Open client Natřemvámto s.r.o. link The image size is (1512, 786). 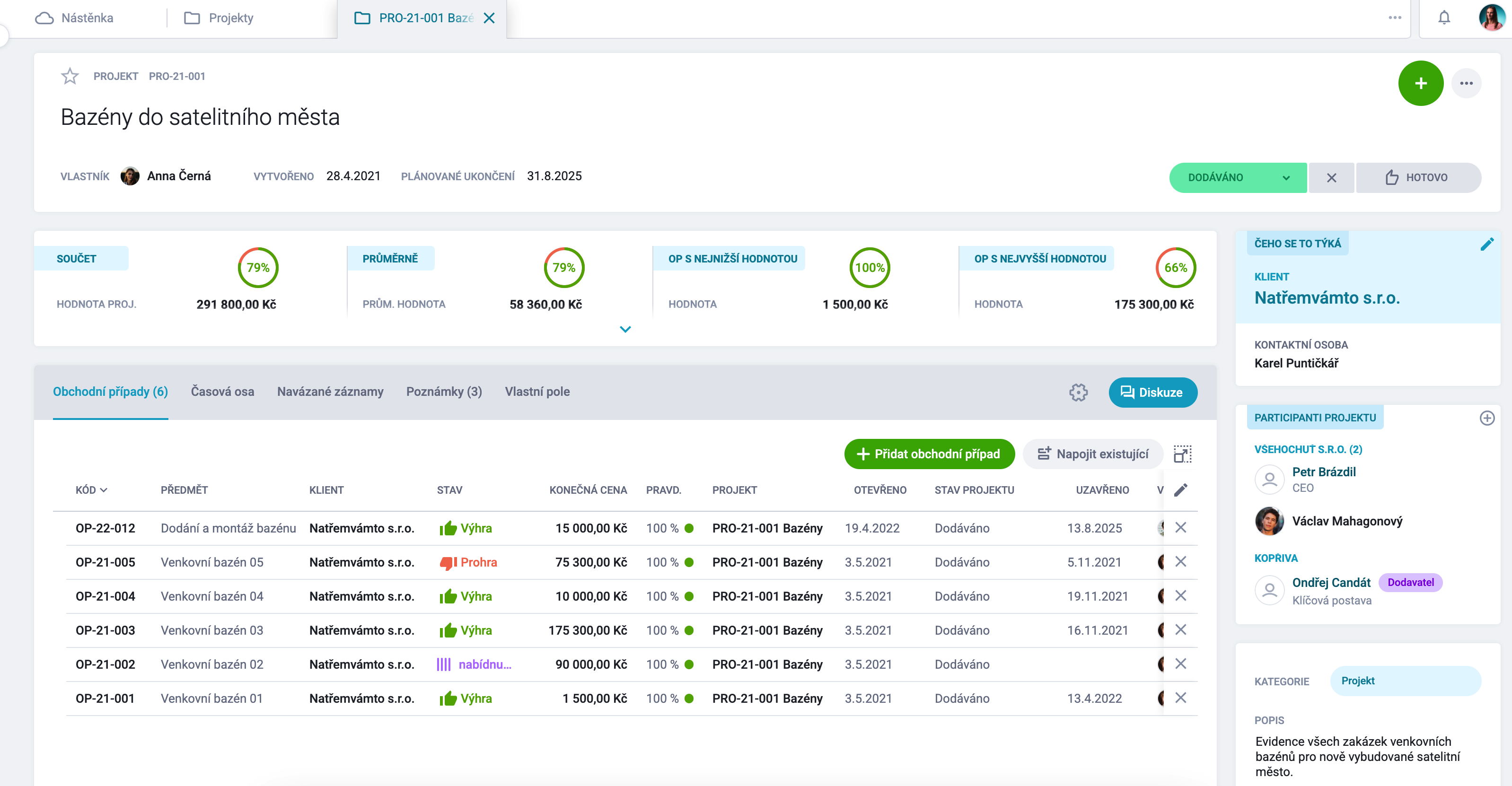coord(1327,298)
